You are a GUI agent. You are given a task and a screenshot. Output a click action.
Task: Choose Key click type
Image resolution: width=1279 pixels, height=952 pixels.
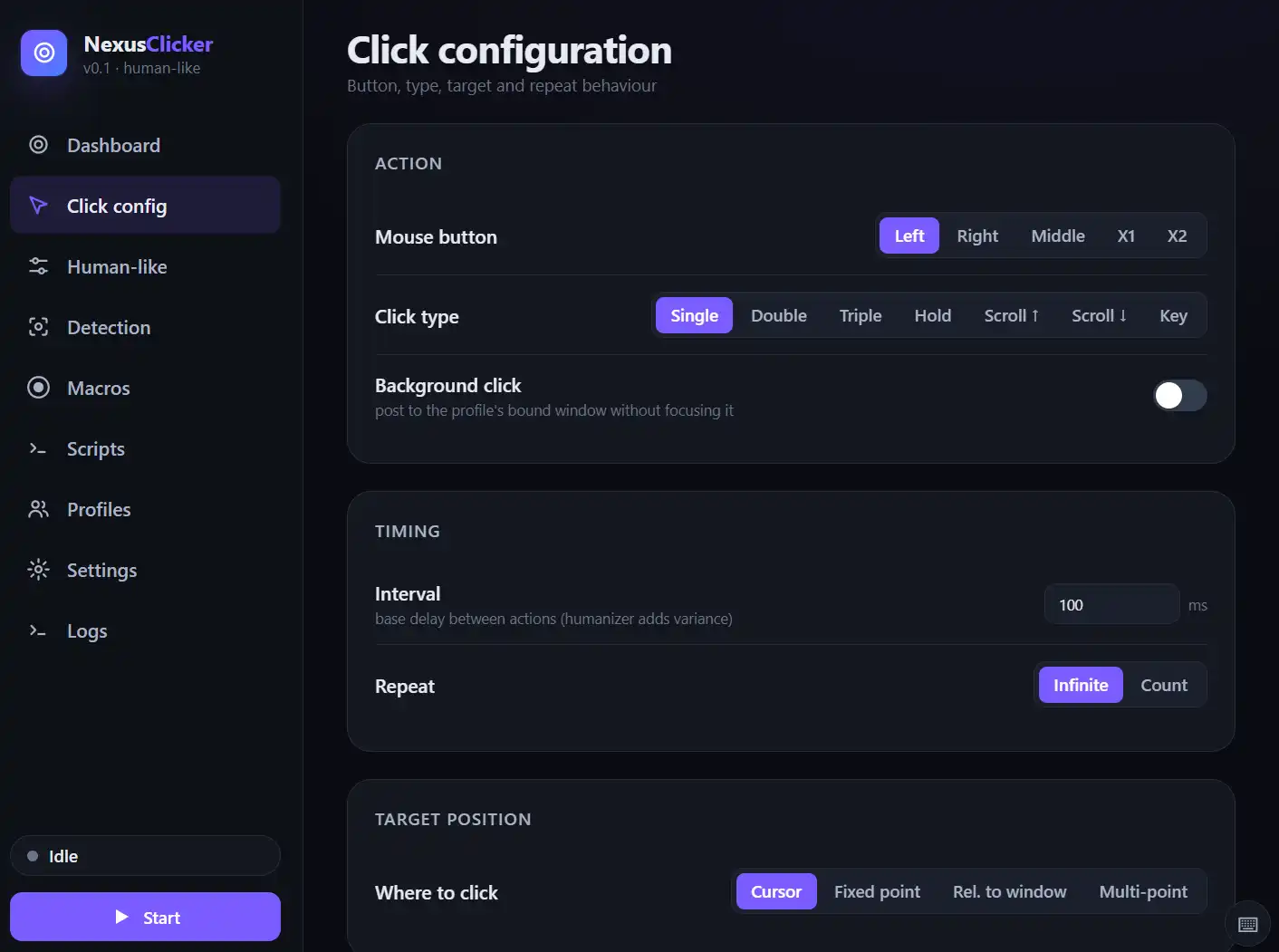click(x=1173, y=315)
